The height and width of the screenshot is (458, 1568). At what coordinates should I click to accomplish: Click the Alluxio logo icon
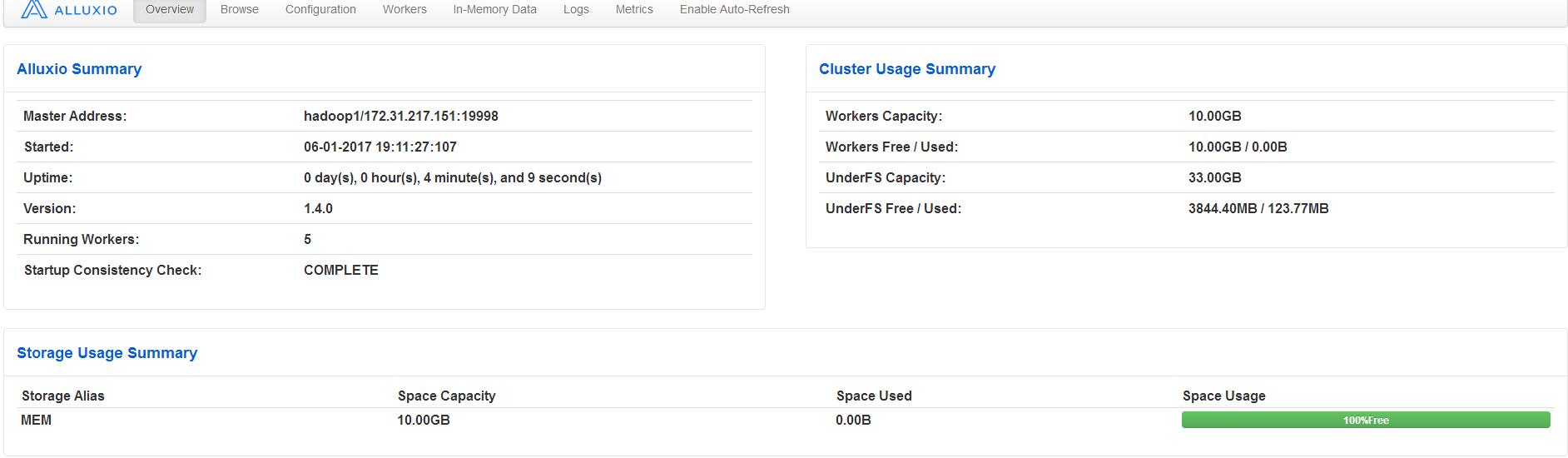click(34, 9)
